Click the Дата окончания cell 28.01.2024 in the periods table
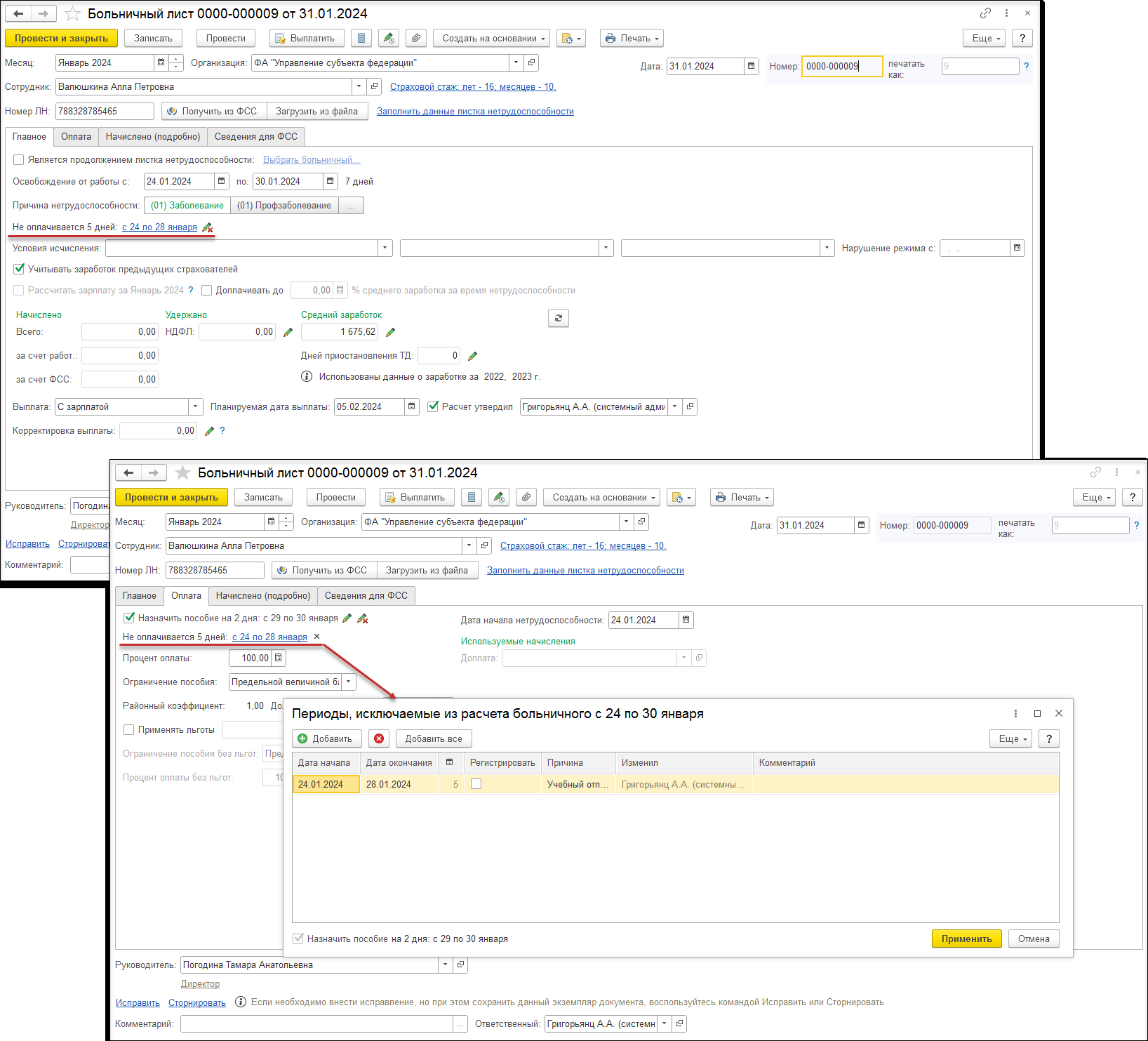 pos(399,784)
